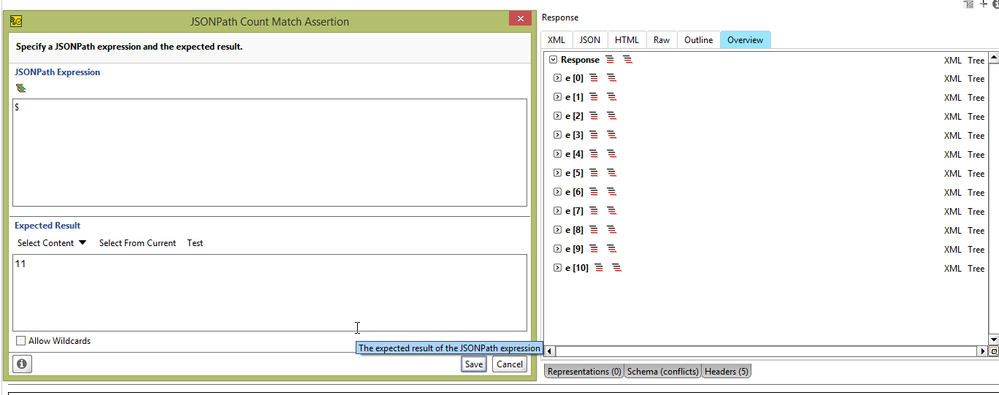Viewport: 999px width, 395px height.
Task: Open the Schema (conflicts) bottom tab
Action: [663, 371]
